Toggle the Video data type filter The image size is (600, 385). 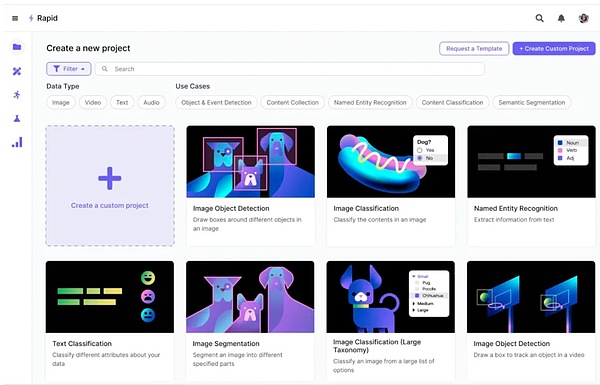93,103
